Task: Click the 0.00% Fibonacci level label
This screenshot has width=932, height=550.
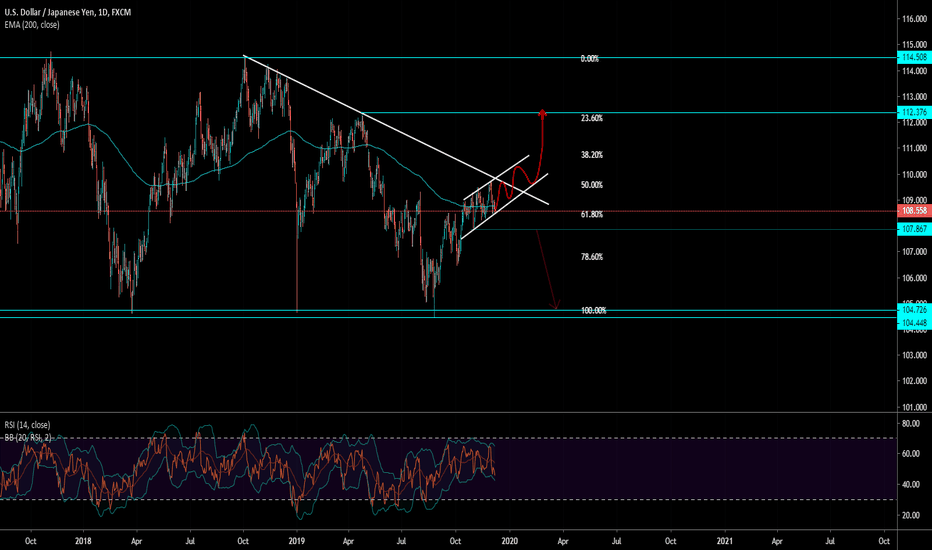Action: click(589, 59)
